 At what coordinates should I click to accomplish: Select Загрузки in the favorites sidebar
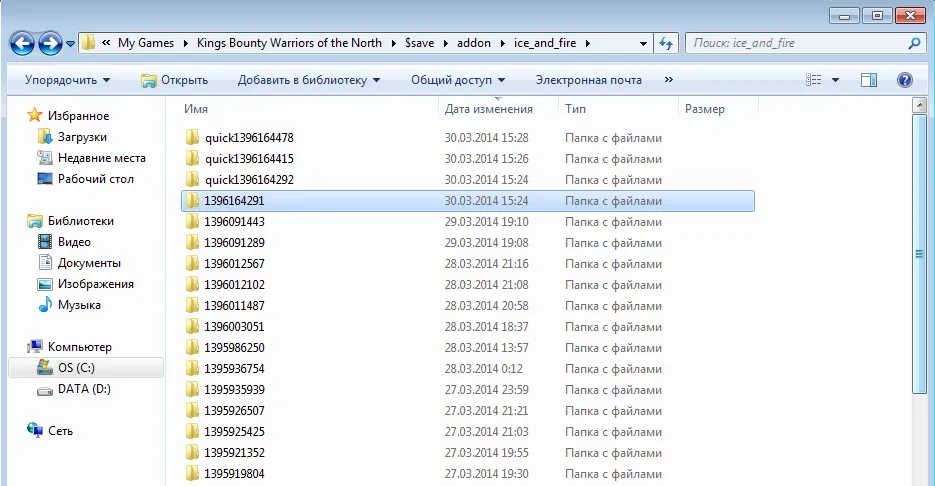tap(82, 137)
